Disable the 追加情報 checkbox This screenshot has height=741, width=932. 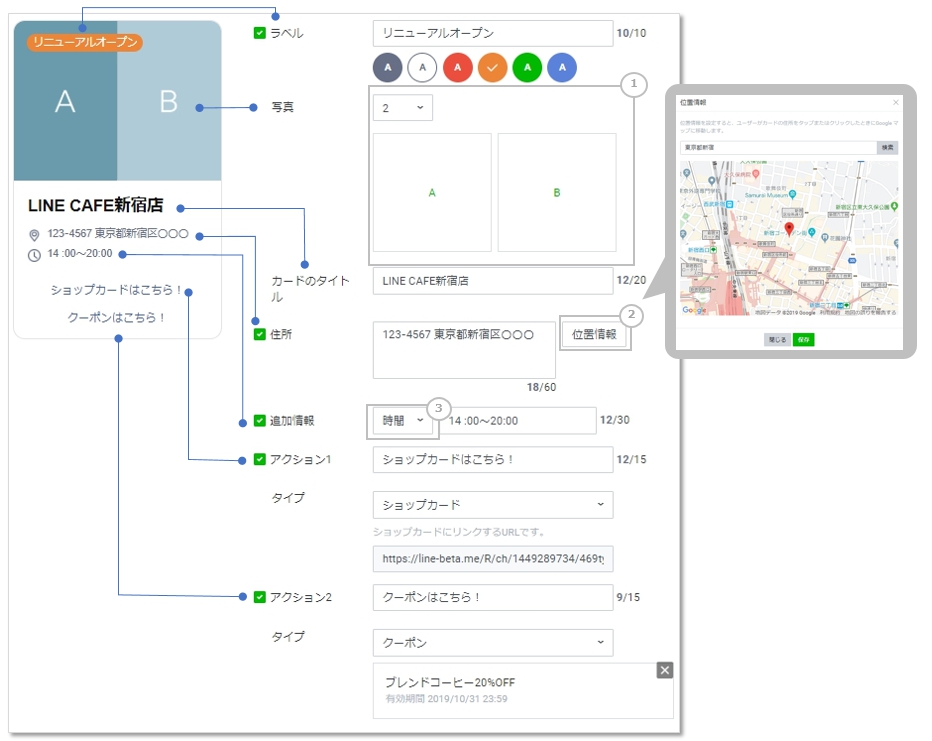[260, 421]
